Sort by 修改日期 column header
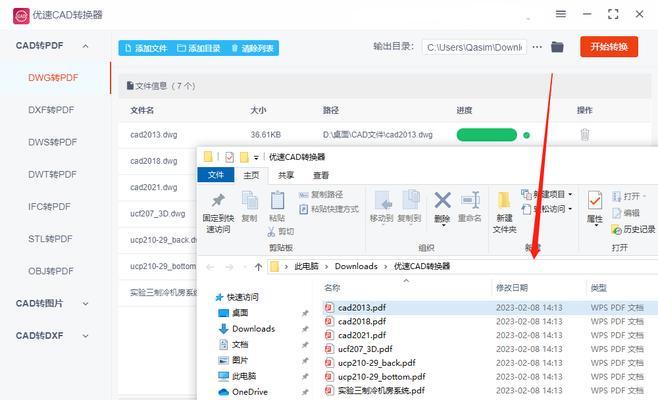658x400 pixels. 512,288
